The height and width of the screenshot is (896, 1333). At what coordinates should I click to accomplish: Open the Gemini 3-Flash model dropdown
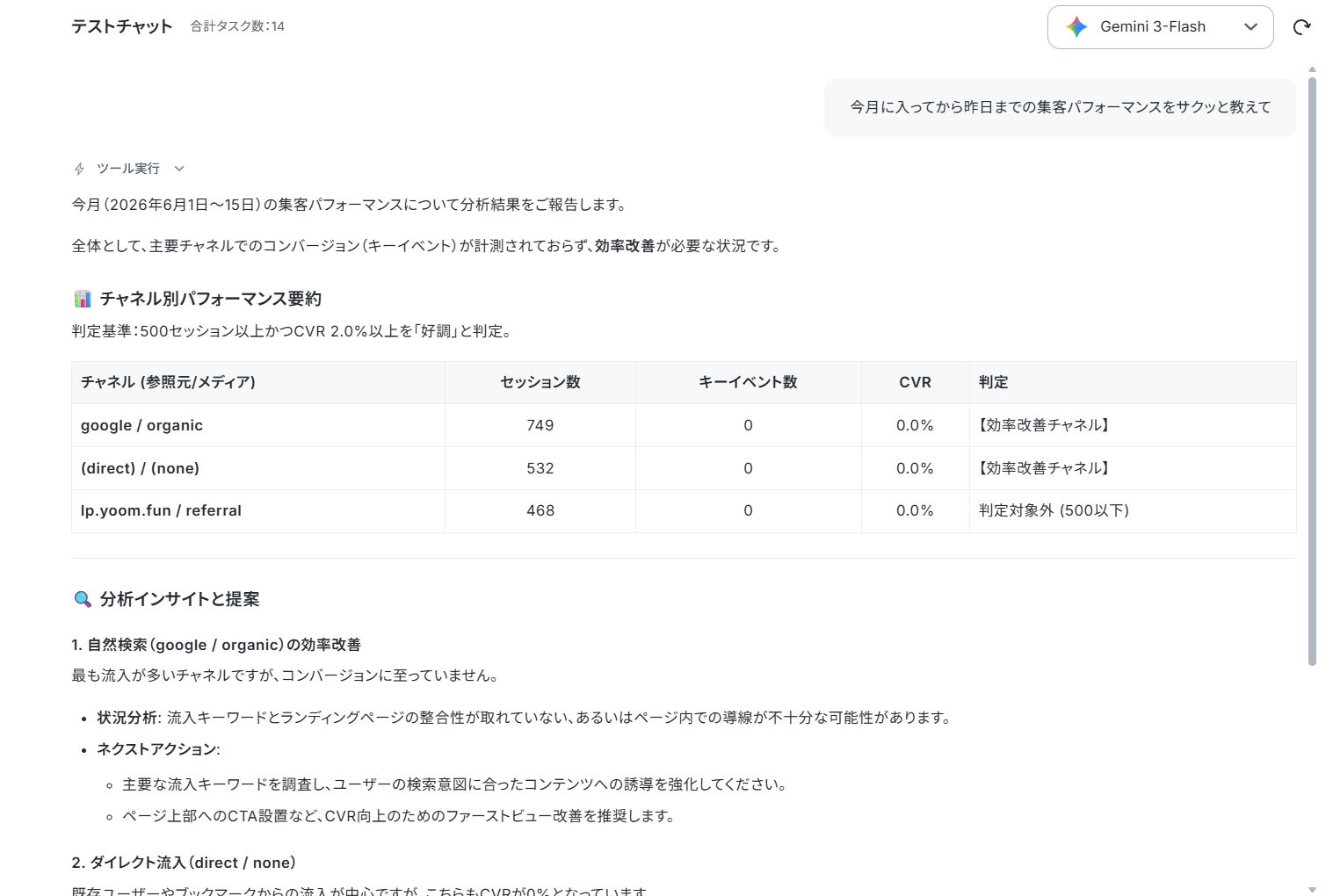pos(1160,27)
